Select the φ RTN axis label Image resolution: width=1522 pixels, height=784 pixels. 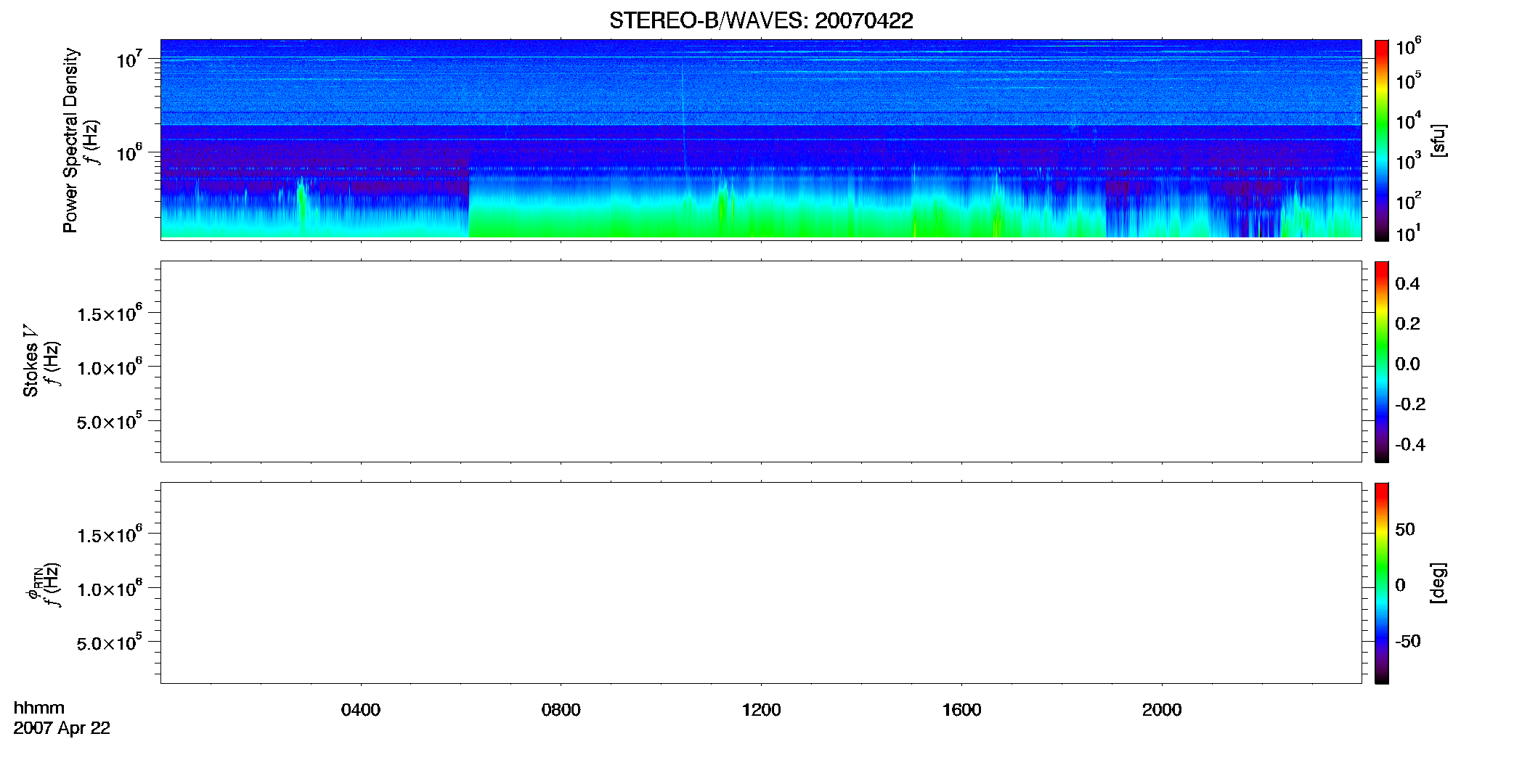(33, 584)
